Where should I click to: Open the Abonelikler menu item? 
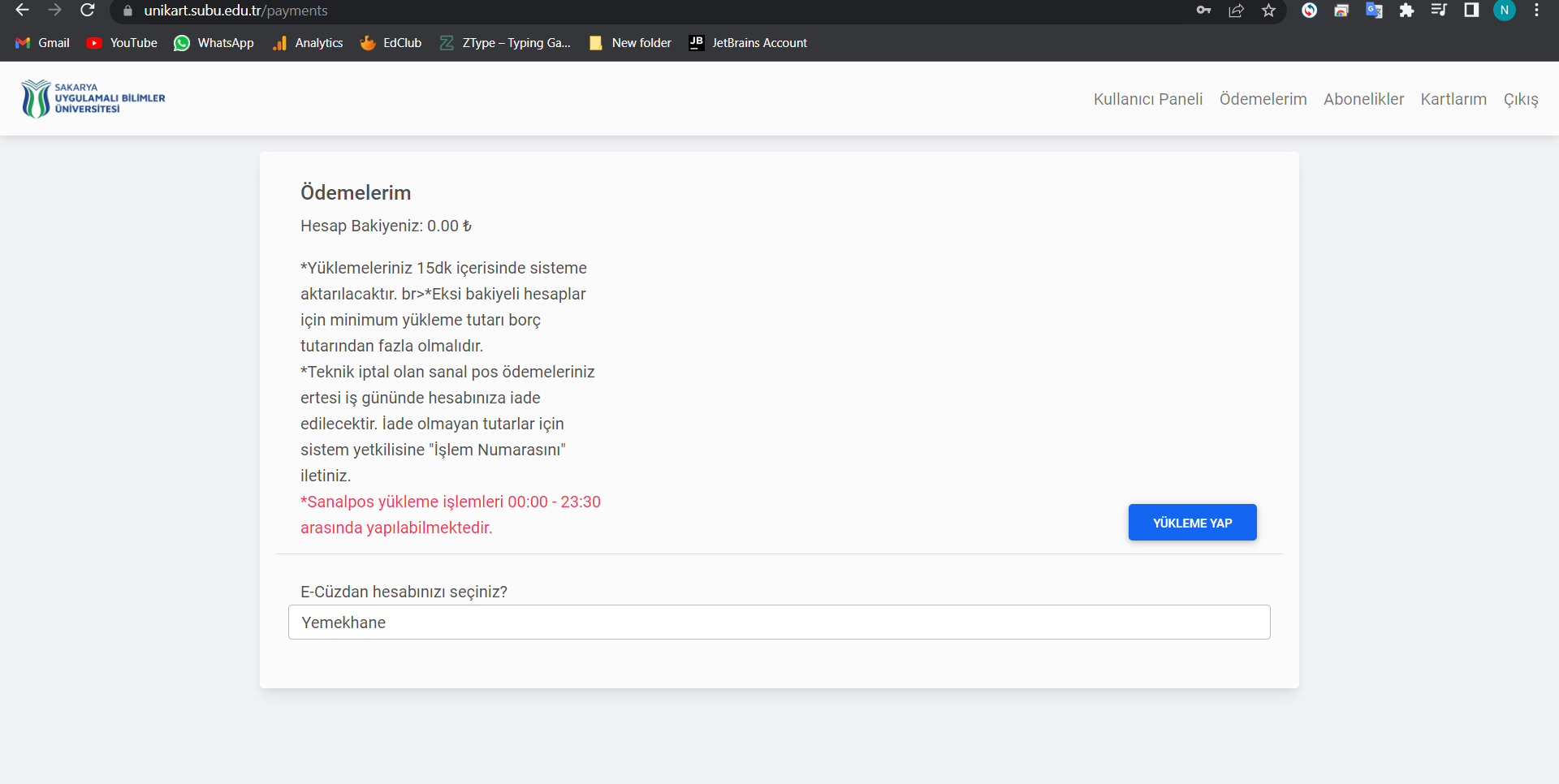point(1363,99)
